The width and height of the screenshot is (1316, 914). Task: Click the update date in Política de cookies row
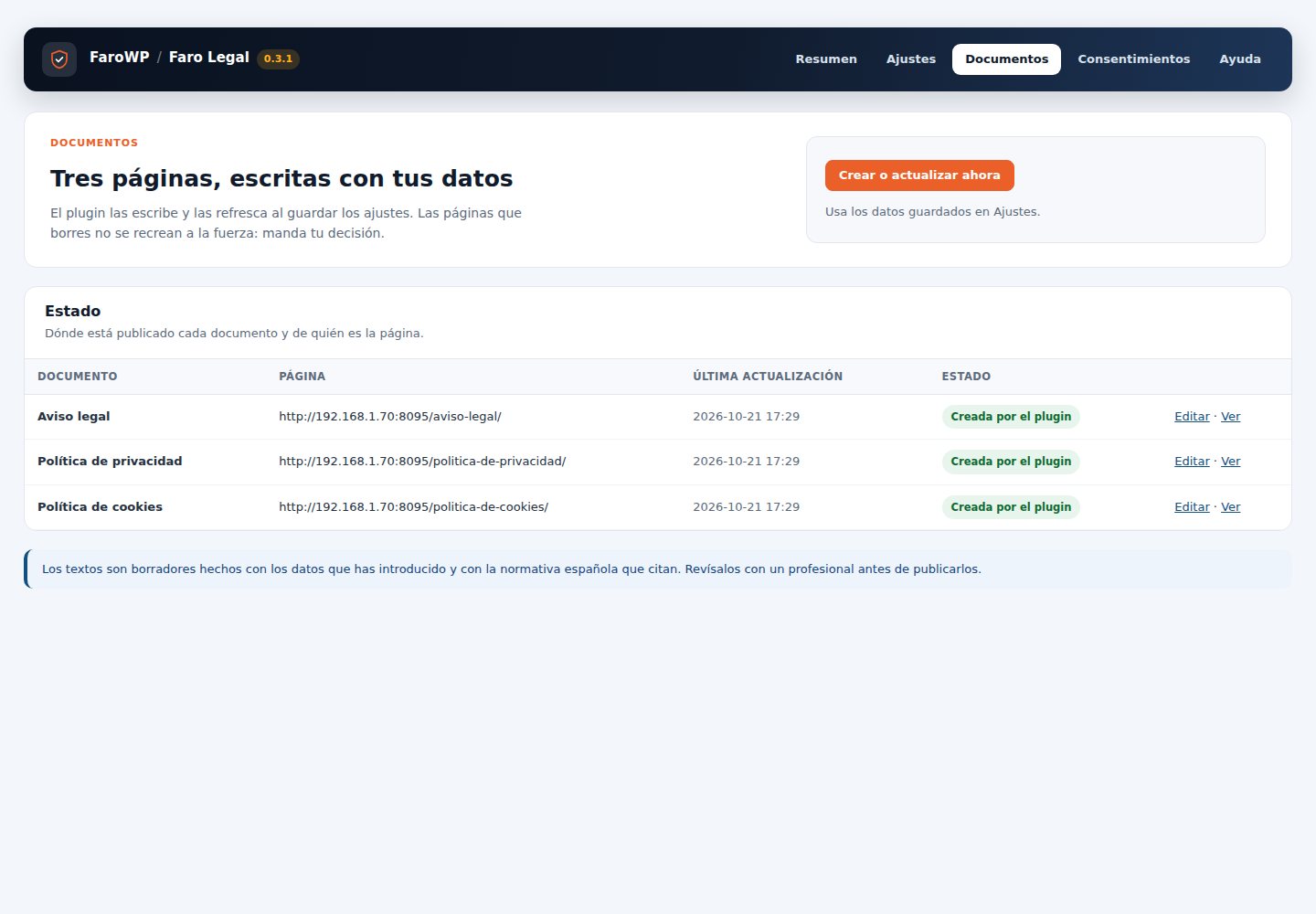(746, 507)
